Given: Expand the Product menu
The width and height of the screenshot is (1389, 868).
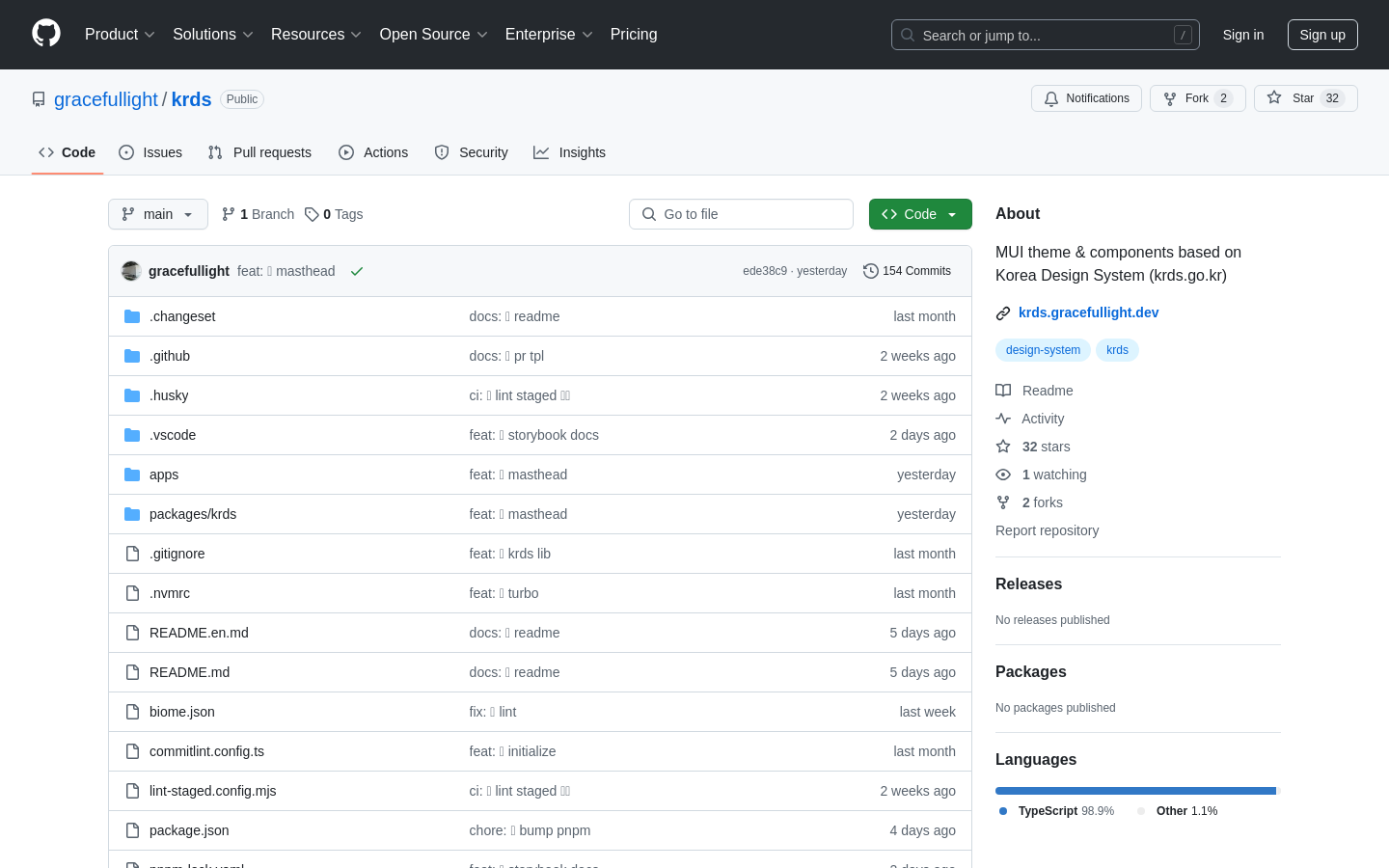Looking at the screenshot, I should tap(120, 35).
